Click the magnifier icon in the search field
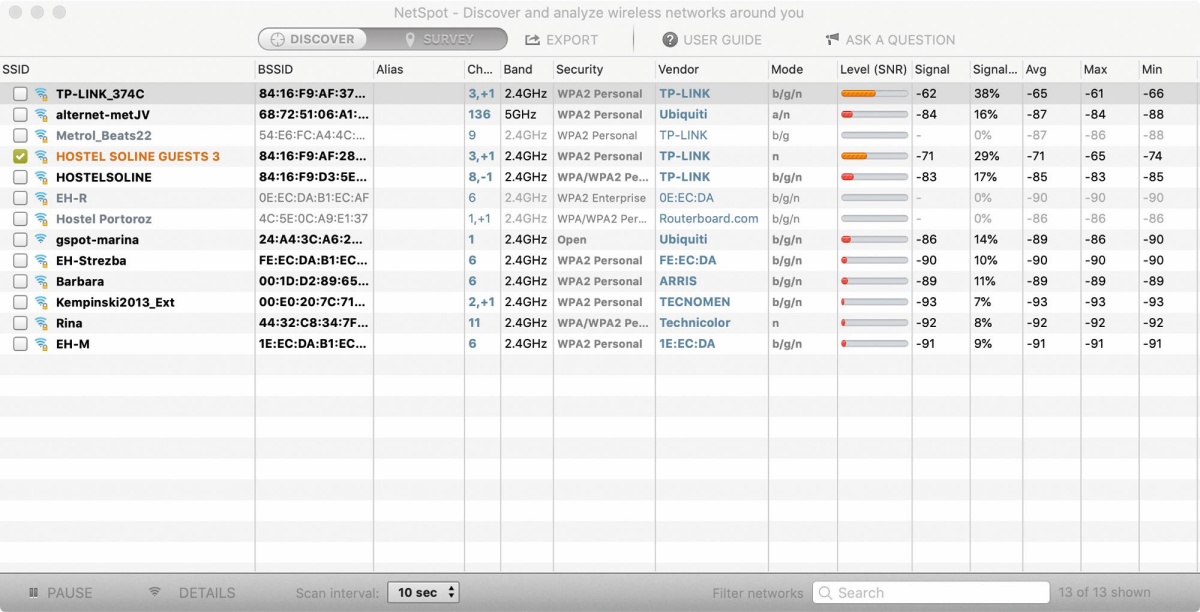 826,593
